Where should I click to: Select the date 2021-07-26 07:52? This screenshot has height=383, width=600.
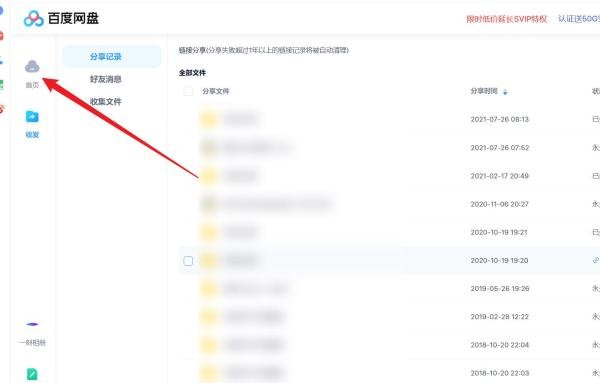point(500,148)
